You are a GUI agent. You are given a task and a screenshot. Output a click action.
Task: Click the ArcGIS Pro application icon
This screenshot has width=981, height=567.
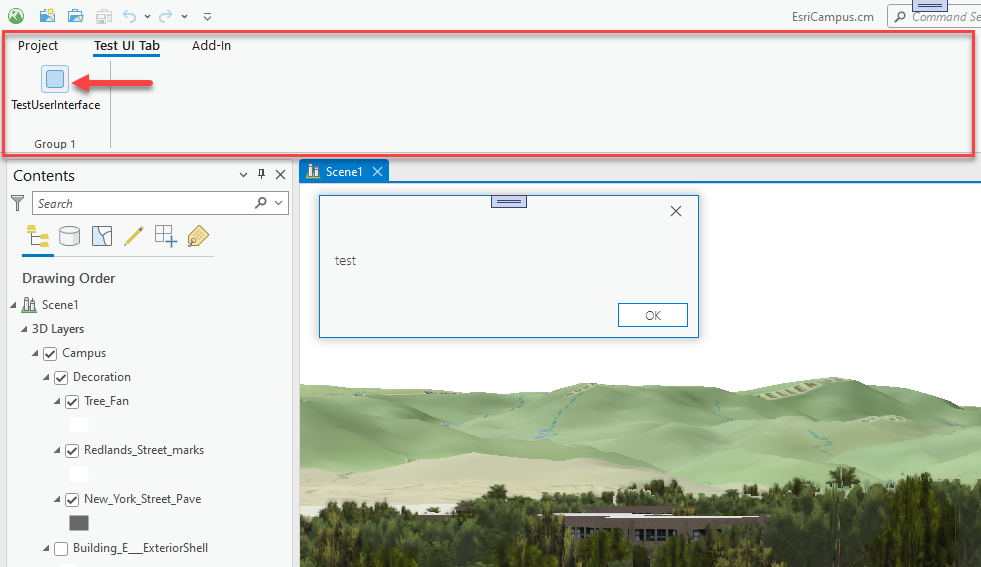click(x=16, y=16)
